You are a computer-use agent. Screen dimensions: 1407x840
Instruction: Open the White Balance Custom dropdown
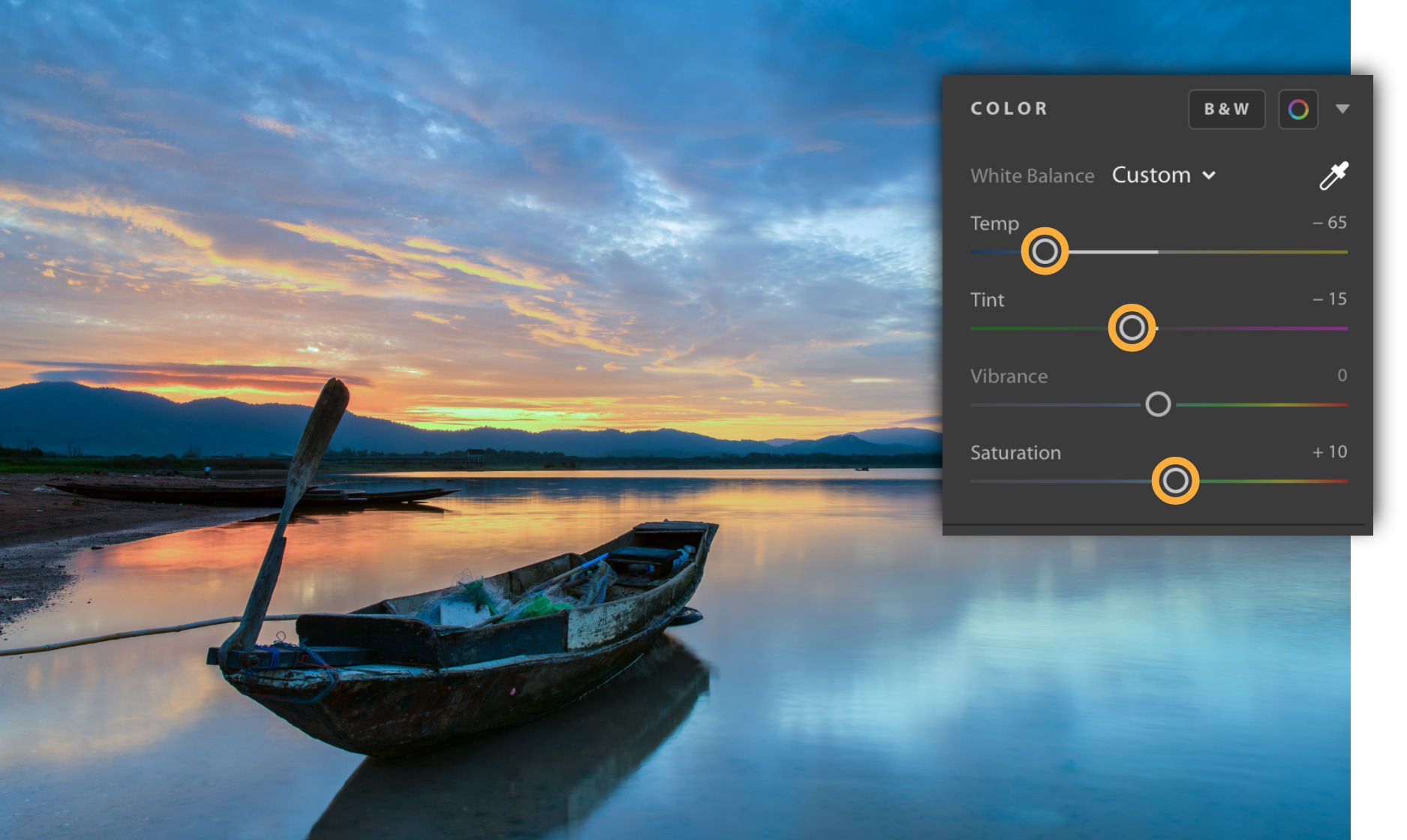point(1162,175)
